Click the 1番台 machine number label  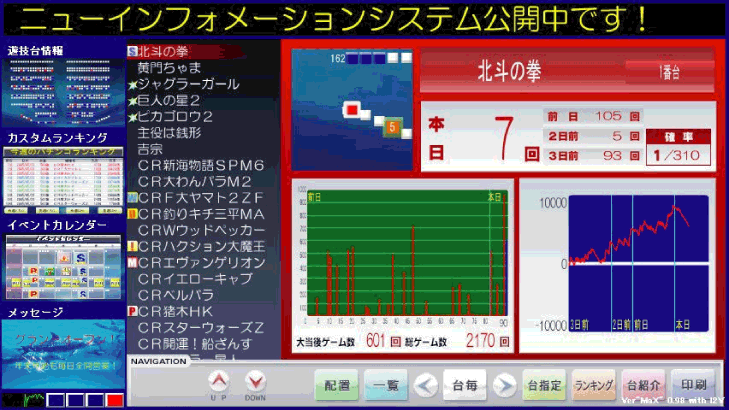669,72
